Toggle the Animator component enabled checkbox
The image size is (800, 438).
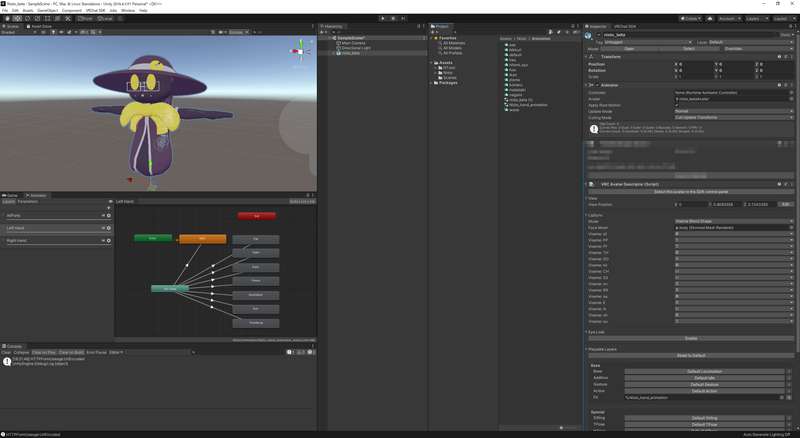pos(596,85)
